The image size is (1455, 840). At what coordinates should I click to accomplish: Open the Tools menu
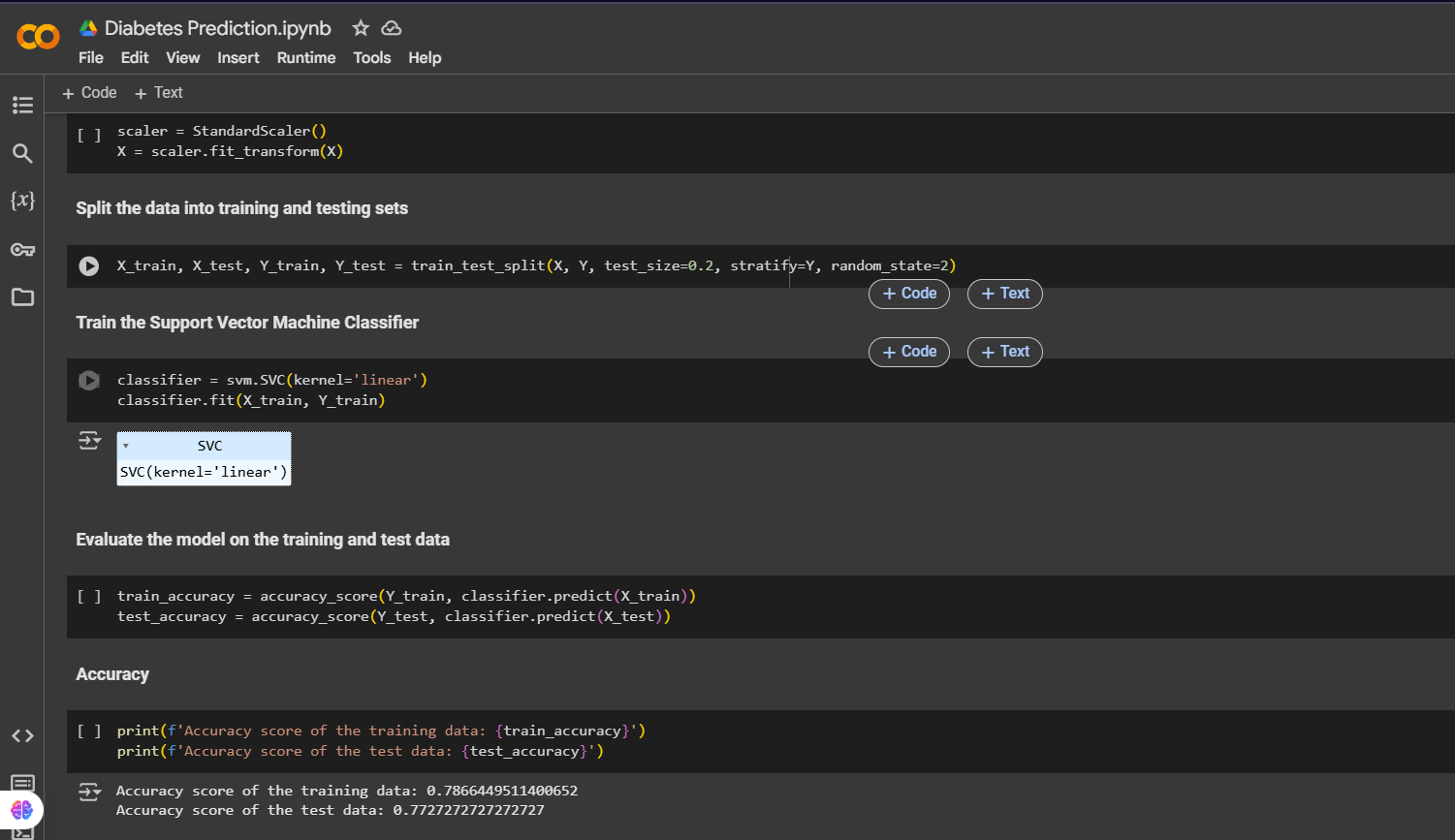pos(372,58)
